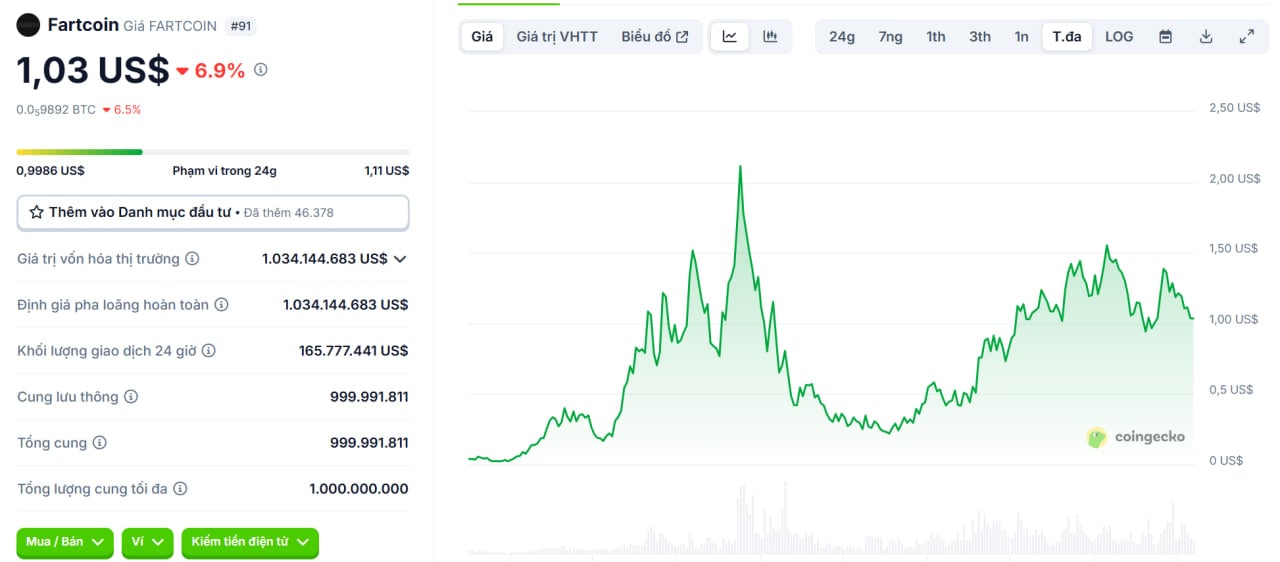Show info for Tổng lượng cung tối đa
The image size is (1280, 562).
[x=180, y=489]
